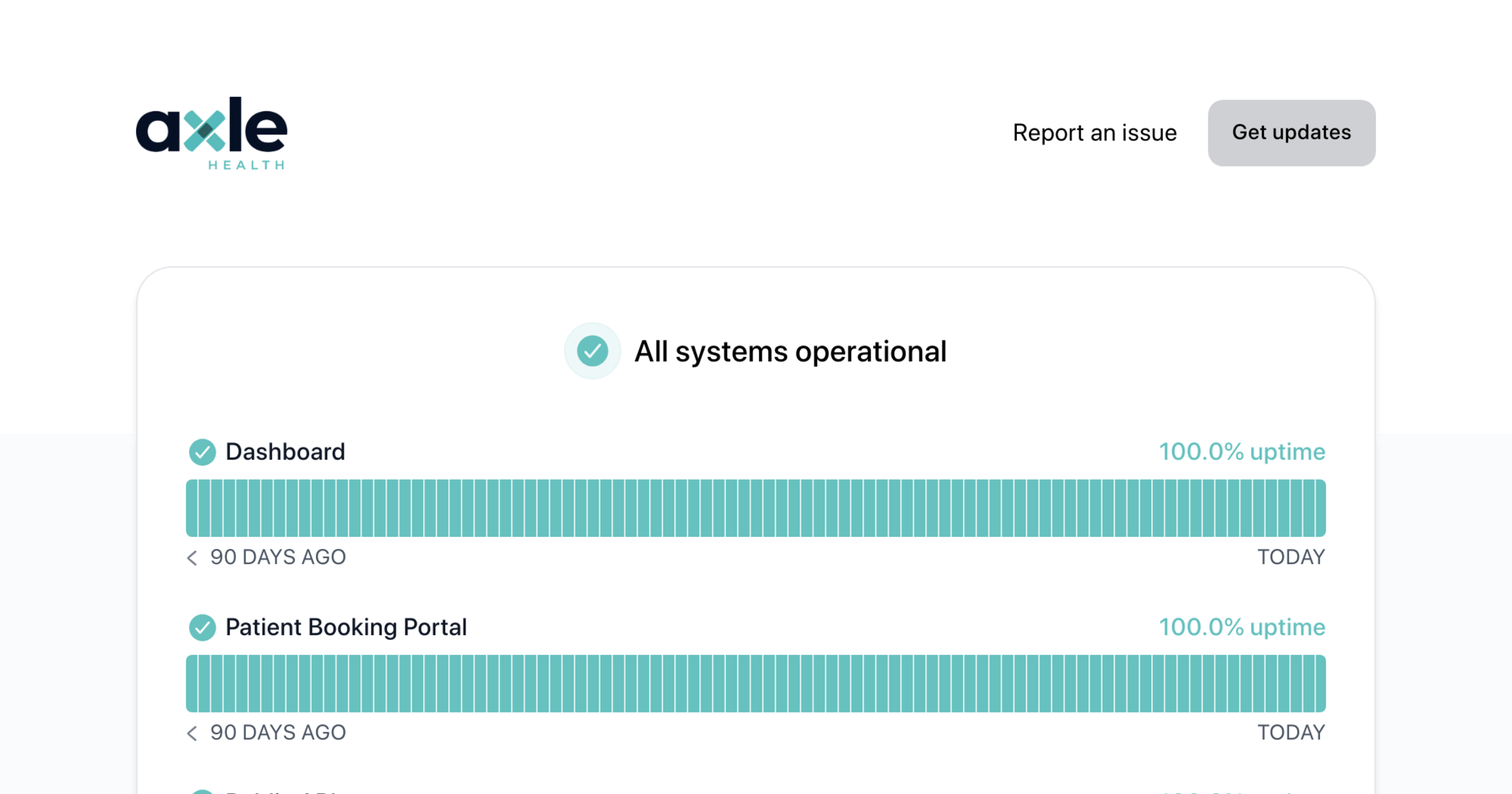
Task: Select the Patient Booking Portal component name
Action: [x=346, y=627]
